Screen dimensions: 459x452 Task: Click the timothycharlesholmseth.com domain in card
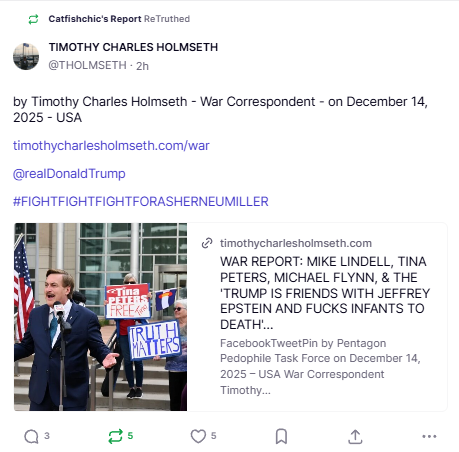[296, 243]
